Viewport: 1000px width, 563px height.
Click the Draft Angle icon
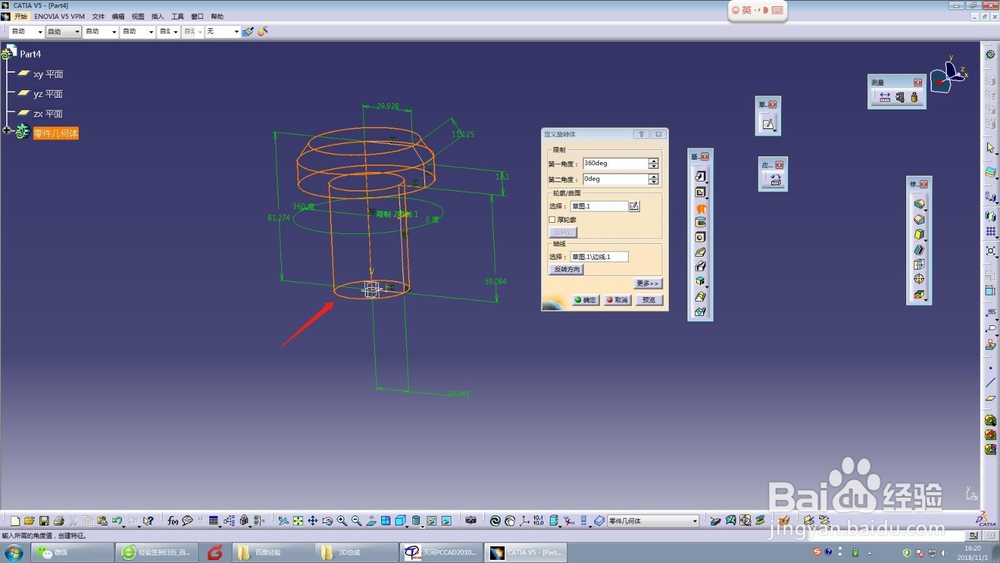tap(919, 234)
